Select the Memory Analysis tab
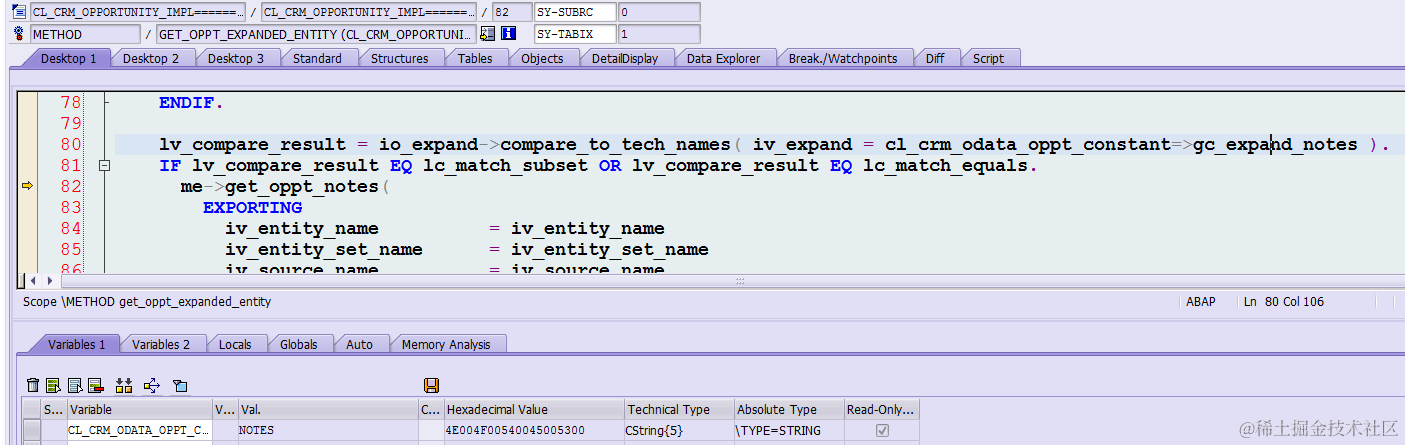1405x445 pixels. click(446, 344)
